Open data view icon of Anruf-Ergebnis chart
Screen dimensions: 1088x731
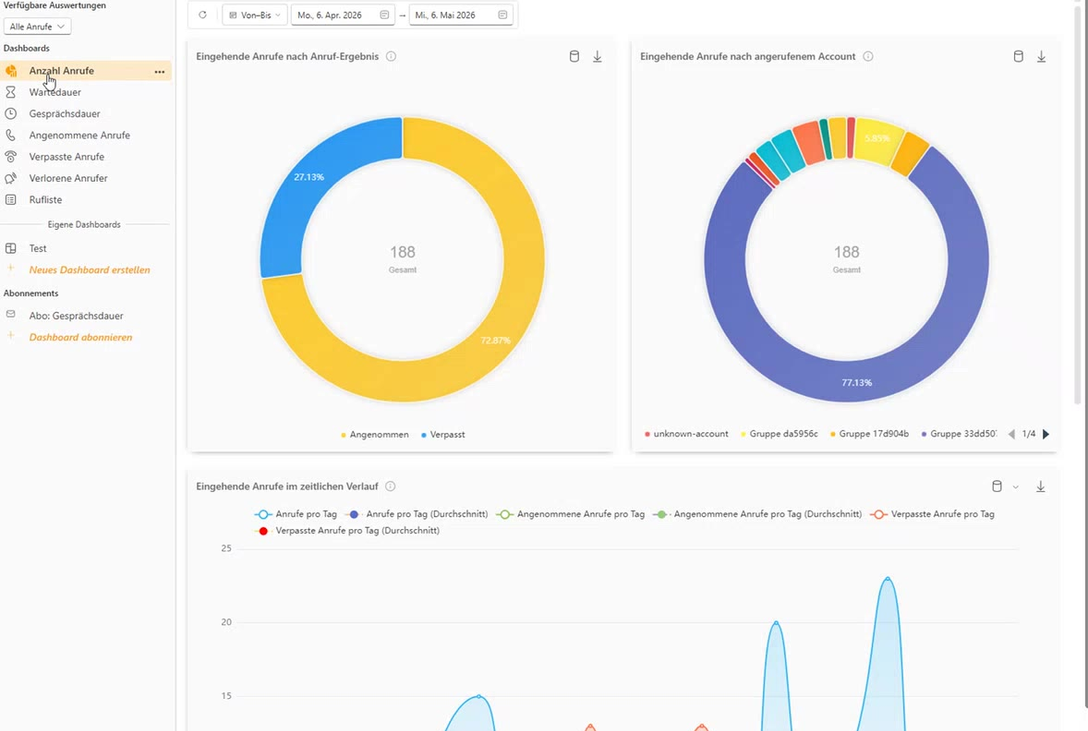coord(574,57)
